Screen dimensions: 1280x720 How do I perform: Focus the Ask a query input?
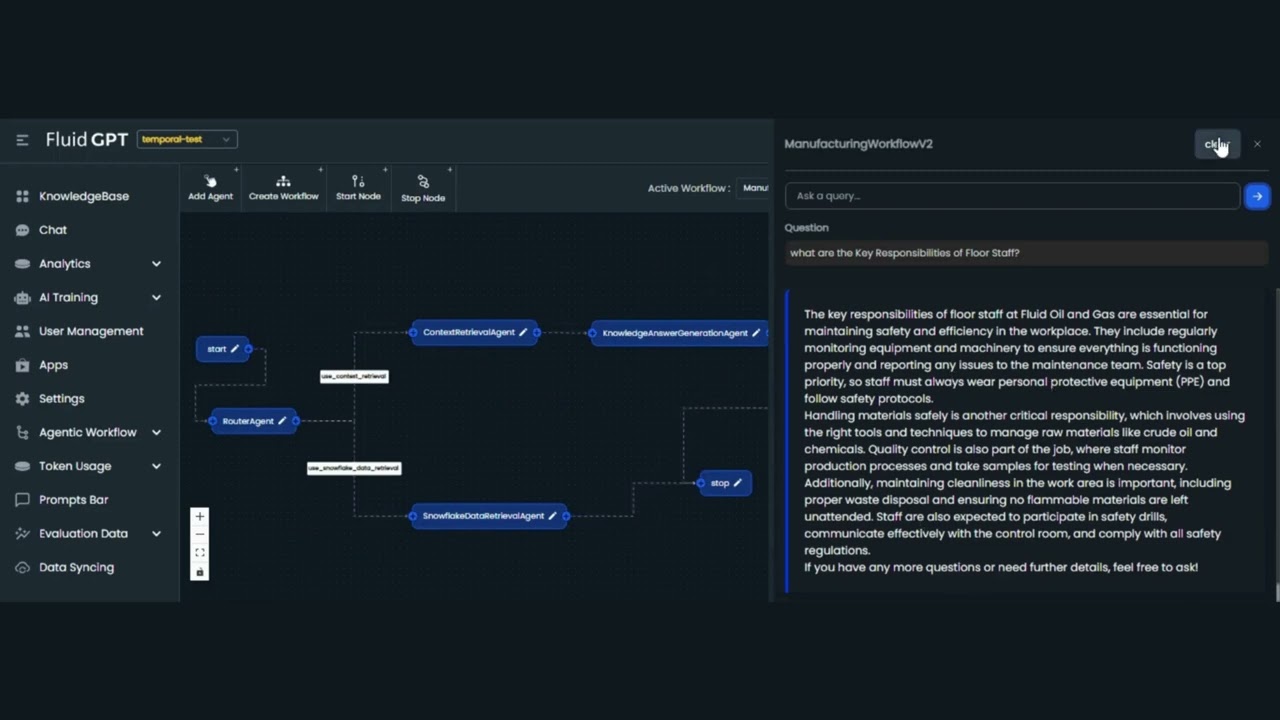pos(1012,196)
